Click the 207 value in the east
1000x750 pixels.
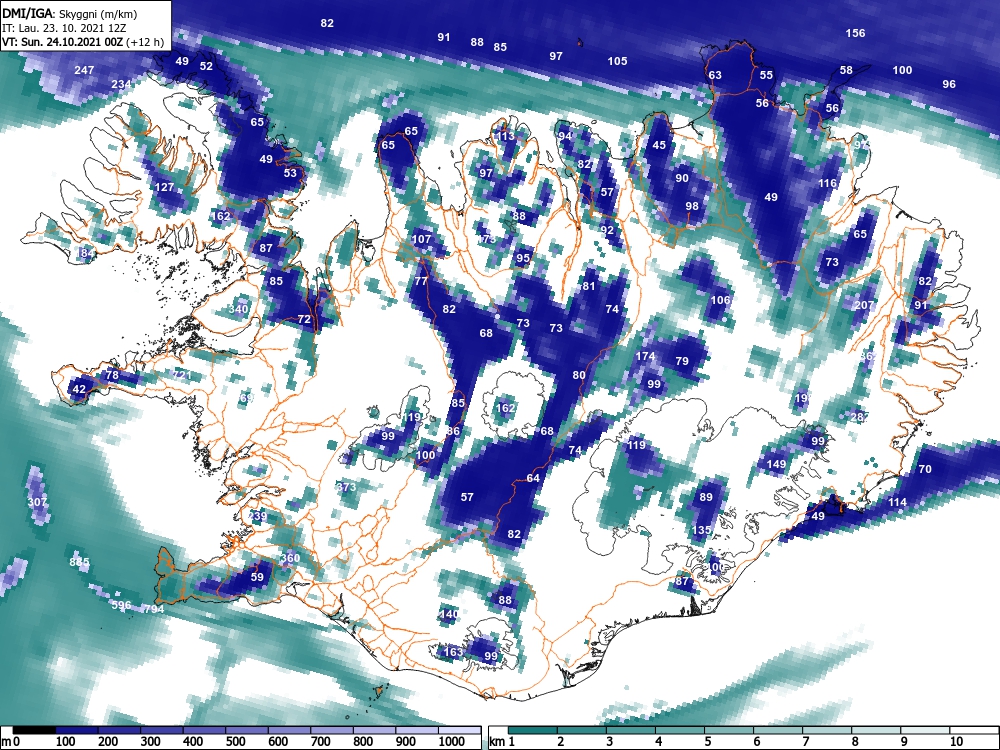[864, 305]
